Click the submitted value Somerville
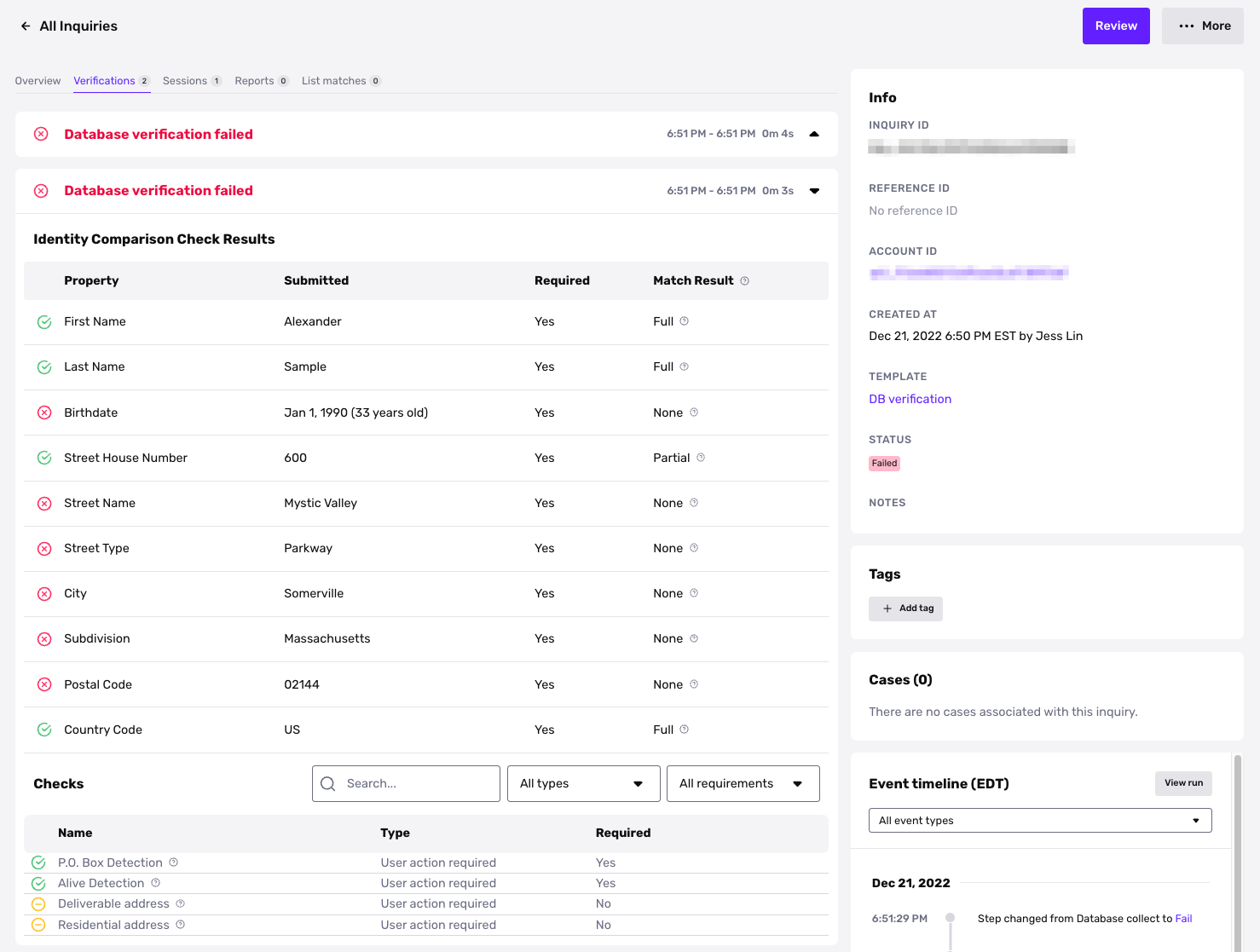1260x952 pixels. tap(314, 593)
